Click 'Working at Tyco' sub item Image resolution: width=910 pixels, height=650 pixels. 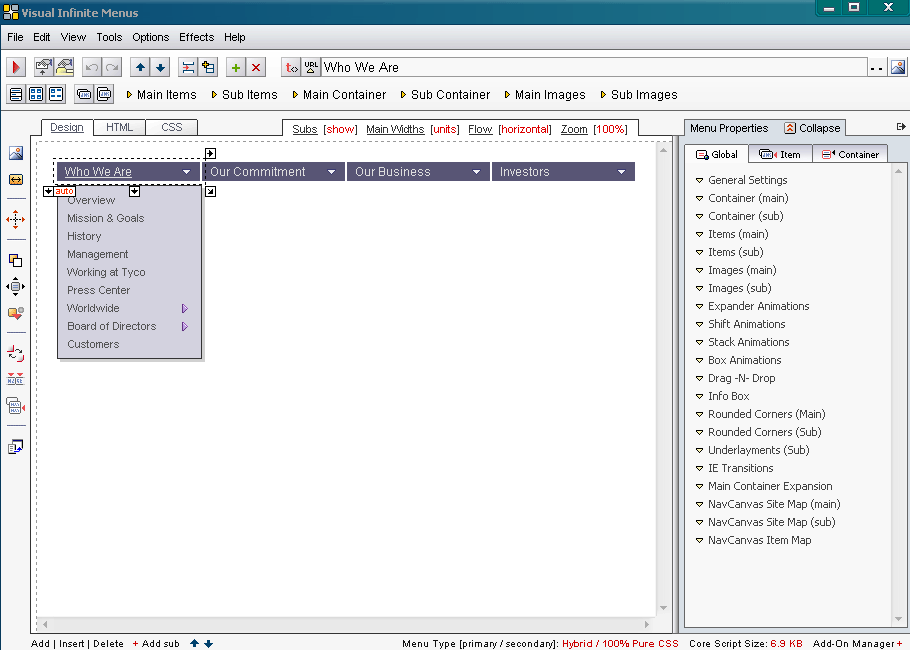pyautogui.click(x=106, y=272)
